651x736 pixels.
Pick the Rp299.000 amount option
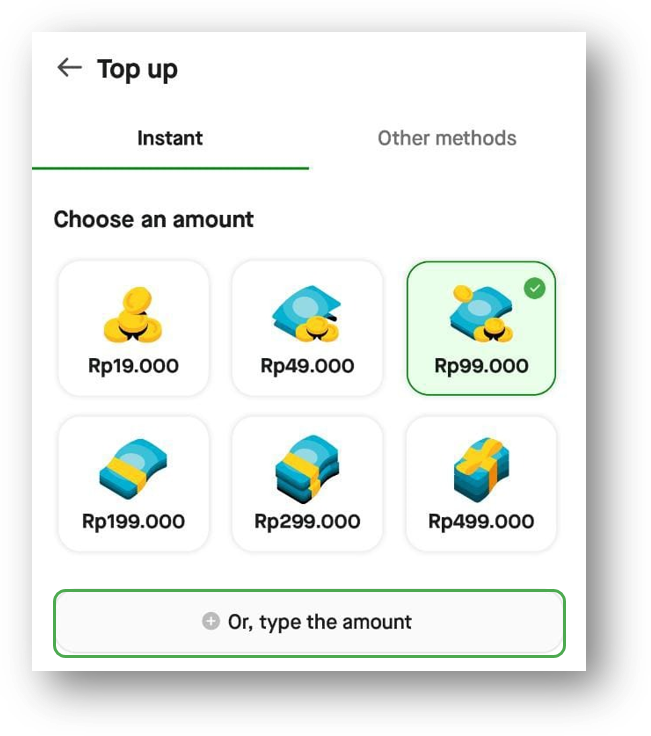coord(307,484)
